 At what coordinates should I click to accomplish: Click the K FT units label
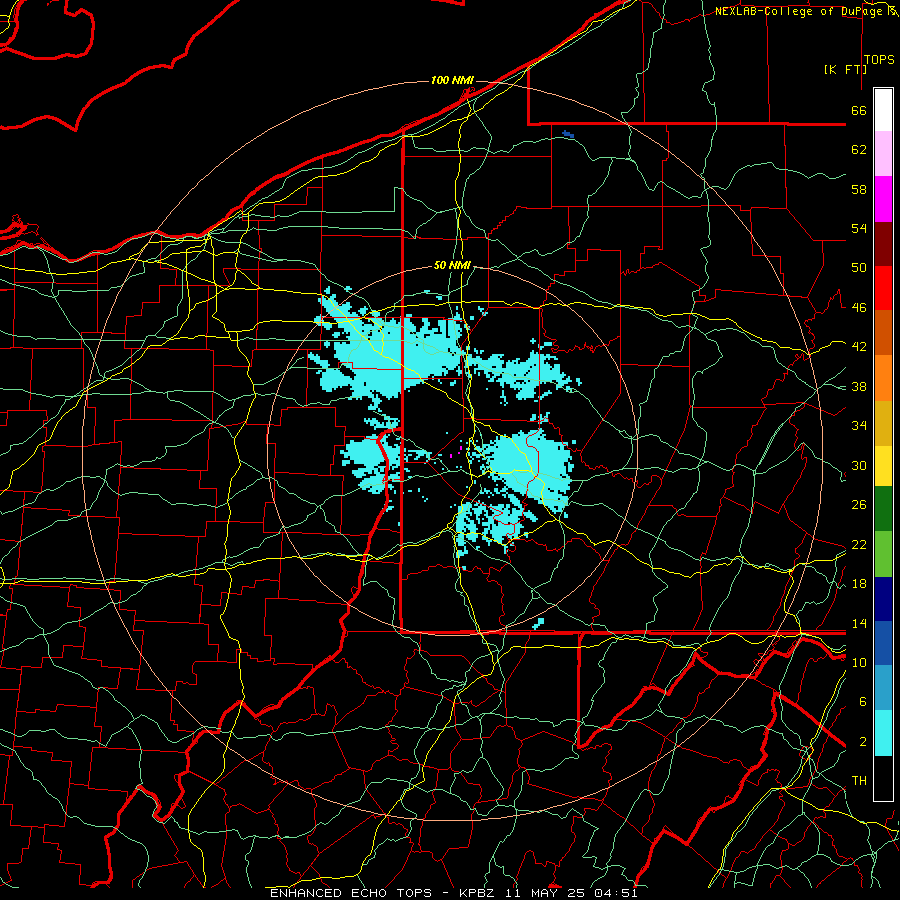[x=845, y=69]
